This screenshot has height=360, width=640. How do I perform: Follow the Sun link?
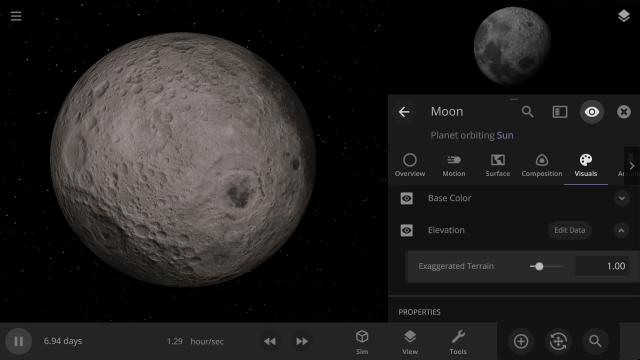[x=505, y=136]
